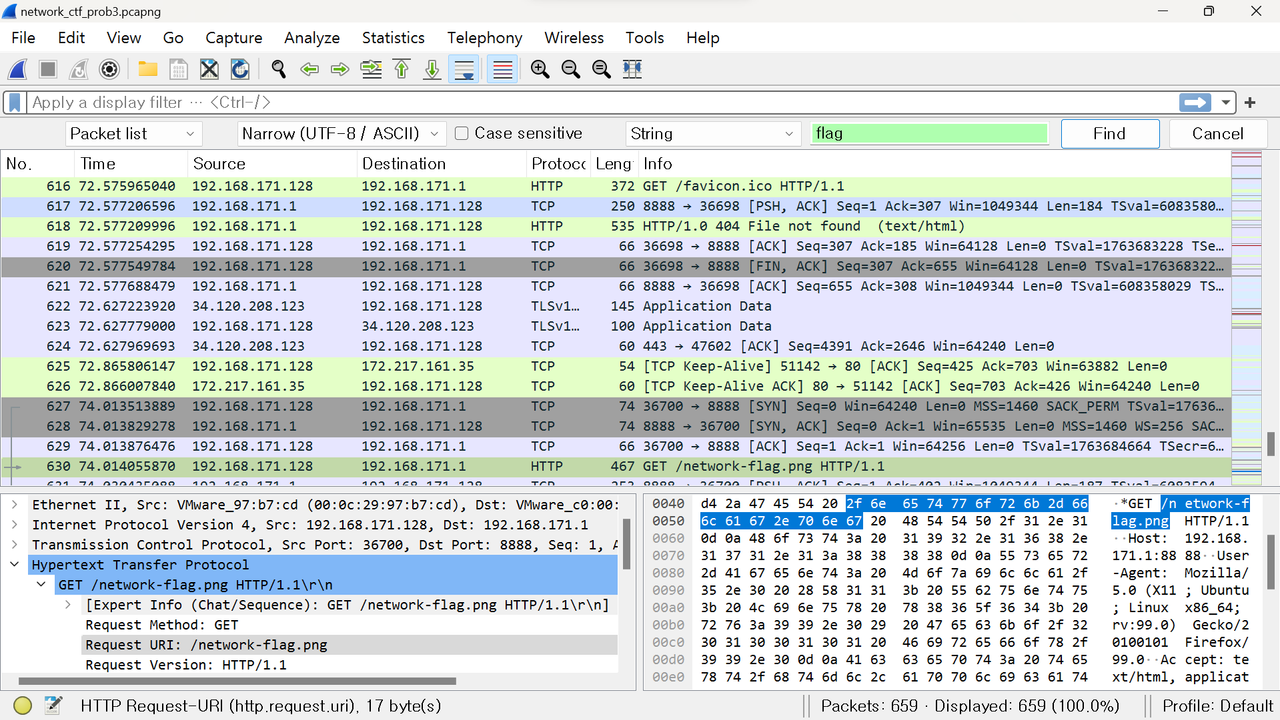Open capture file properties icon in status bar
This screenshot has height=720, width=1280.
pyautogui.click(x=53, y=706)
